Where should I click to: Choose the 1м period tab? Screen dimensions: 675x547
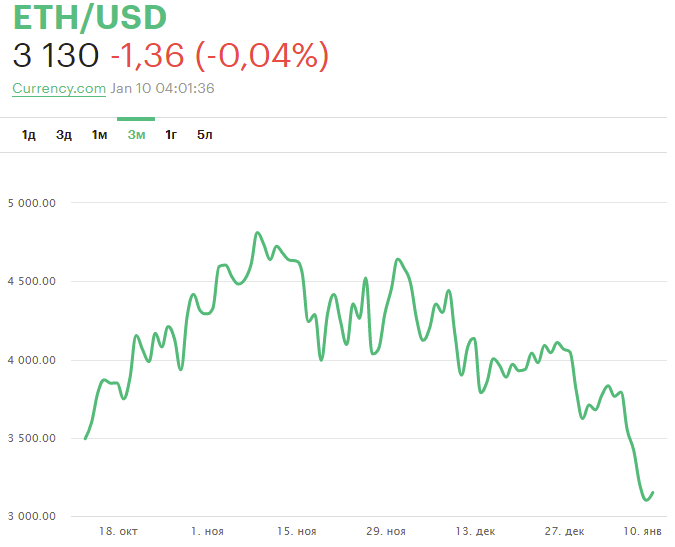(99, 135)
